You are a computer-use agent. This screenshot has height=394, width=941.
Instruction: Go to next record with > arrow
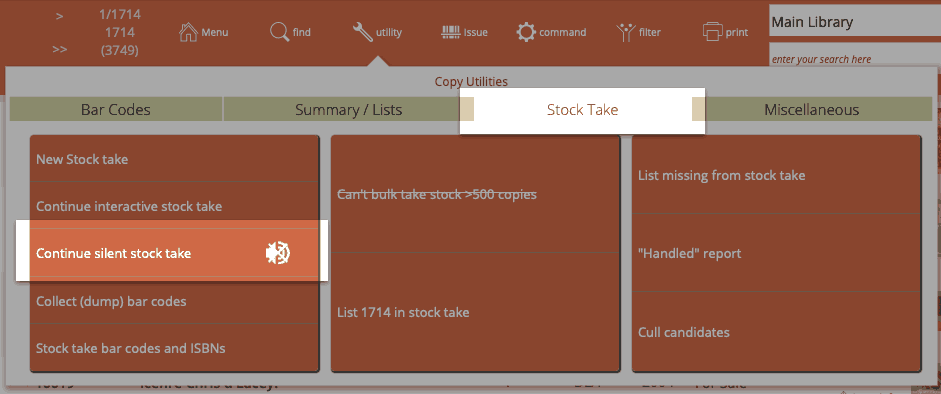pos(59,16)
